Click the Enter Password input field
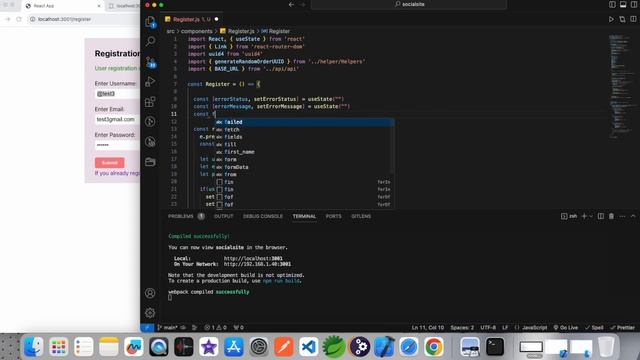640x360 pixels. (118, 145)
